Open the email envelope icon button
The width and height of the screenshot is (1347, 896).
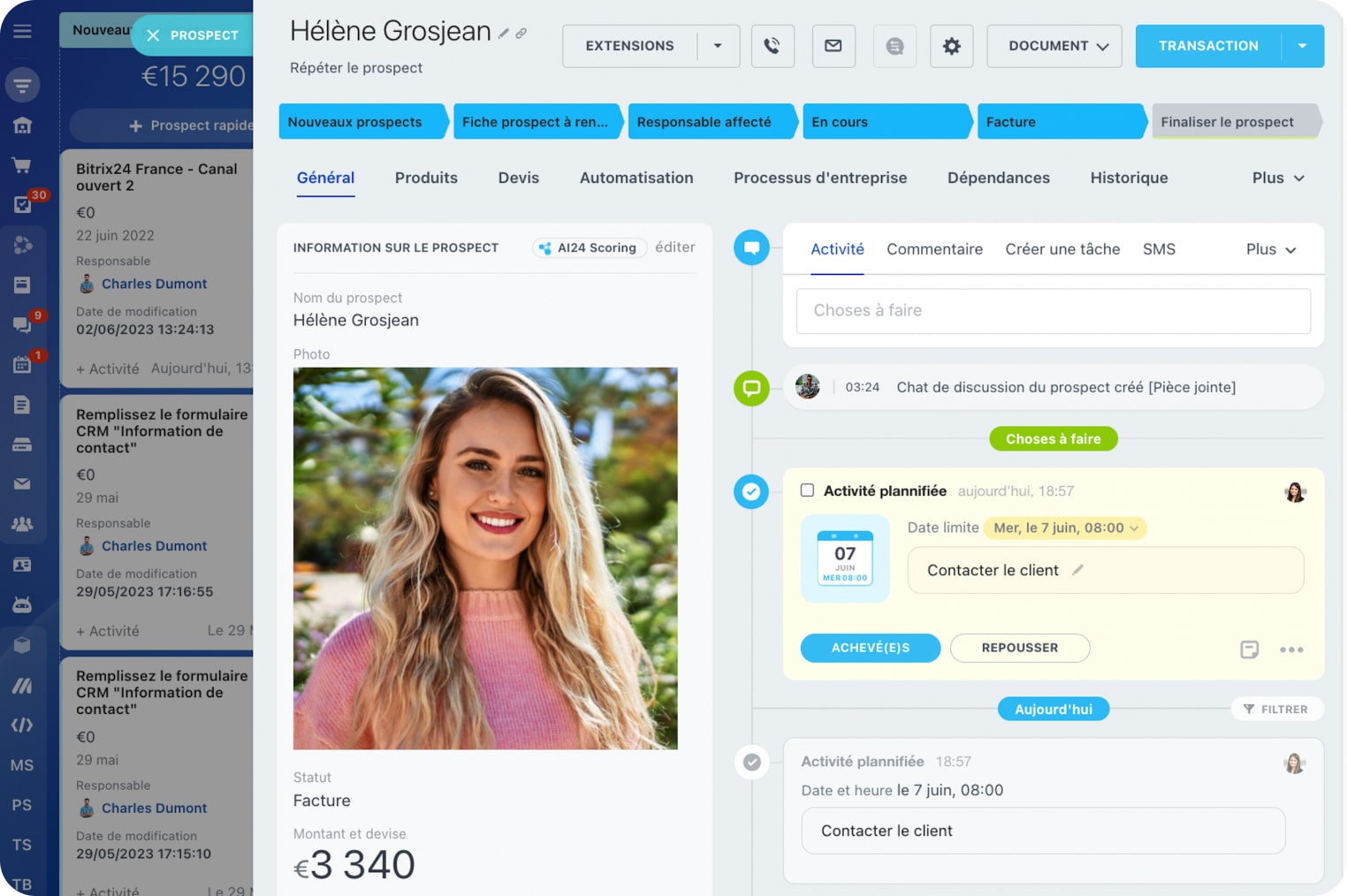(x=833, y=46)
